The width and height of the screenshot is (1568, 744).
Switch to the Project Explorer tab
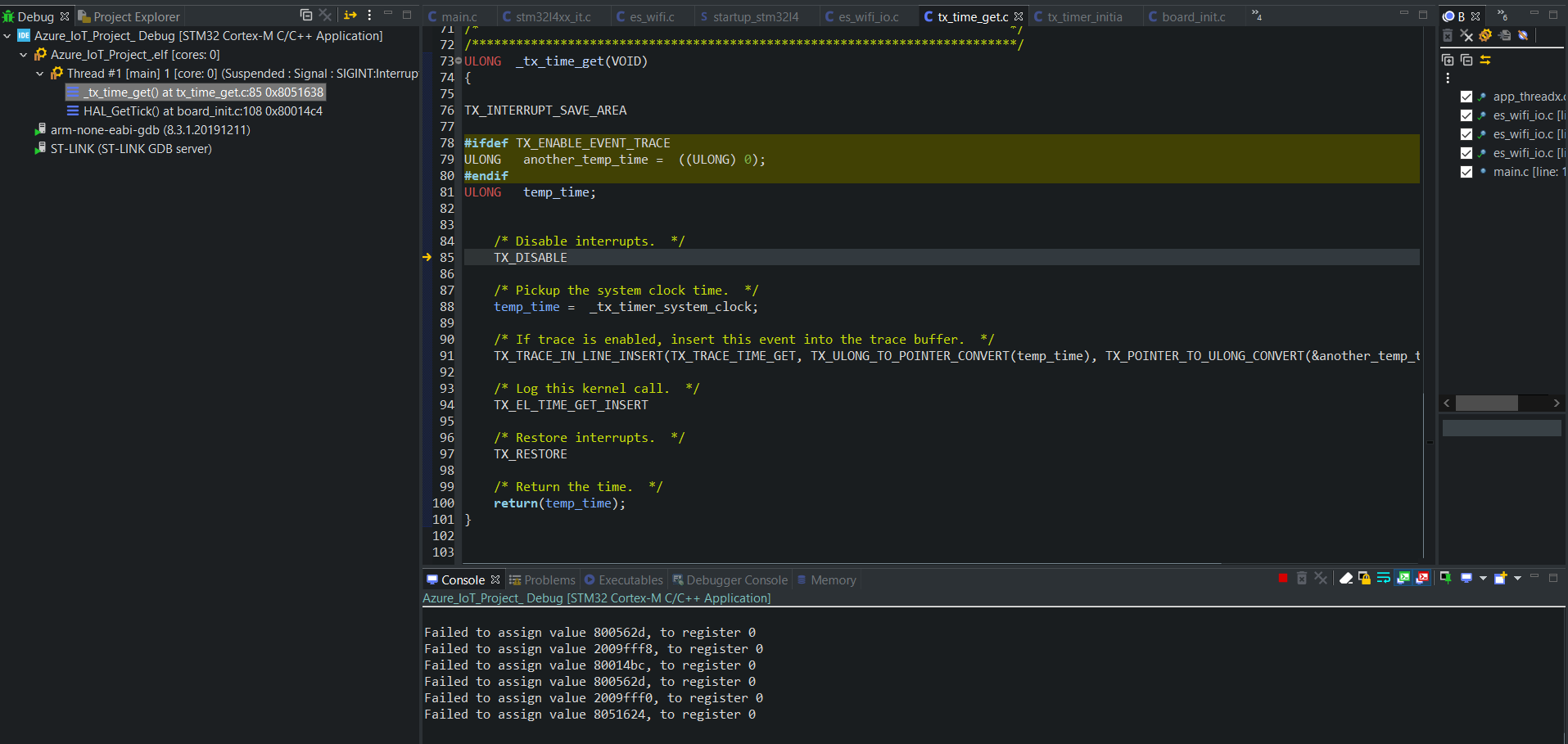click(129, 16)
